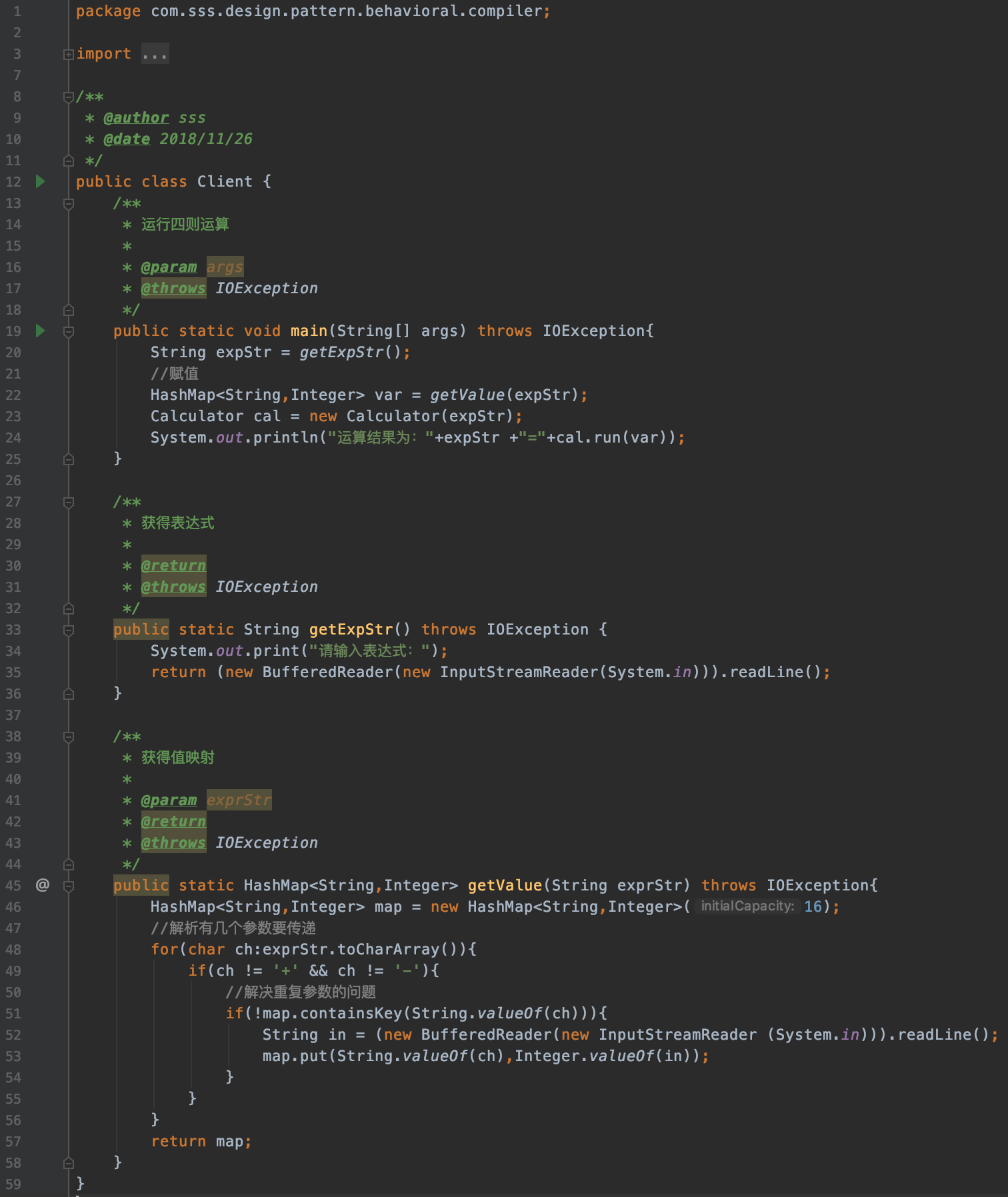Collapse the main method using its fold marker
Image resolution: width=1008 pixels, height=1197 pixels.
point(68,331)
